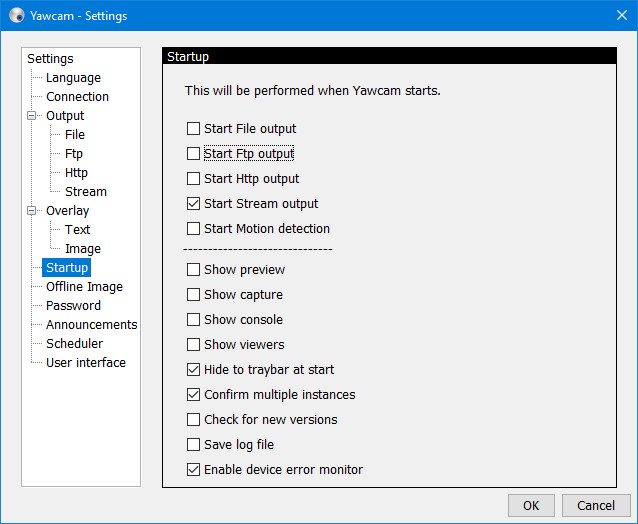Open the User interface settings
This screenshot has width=638, height=524.
[x=86, y=362]
